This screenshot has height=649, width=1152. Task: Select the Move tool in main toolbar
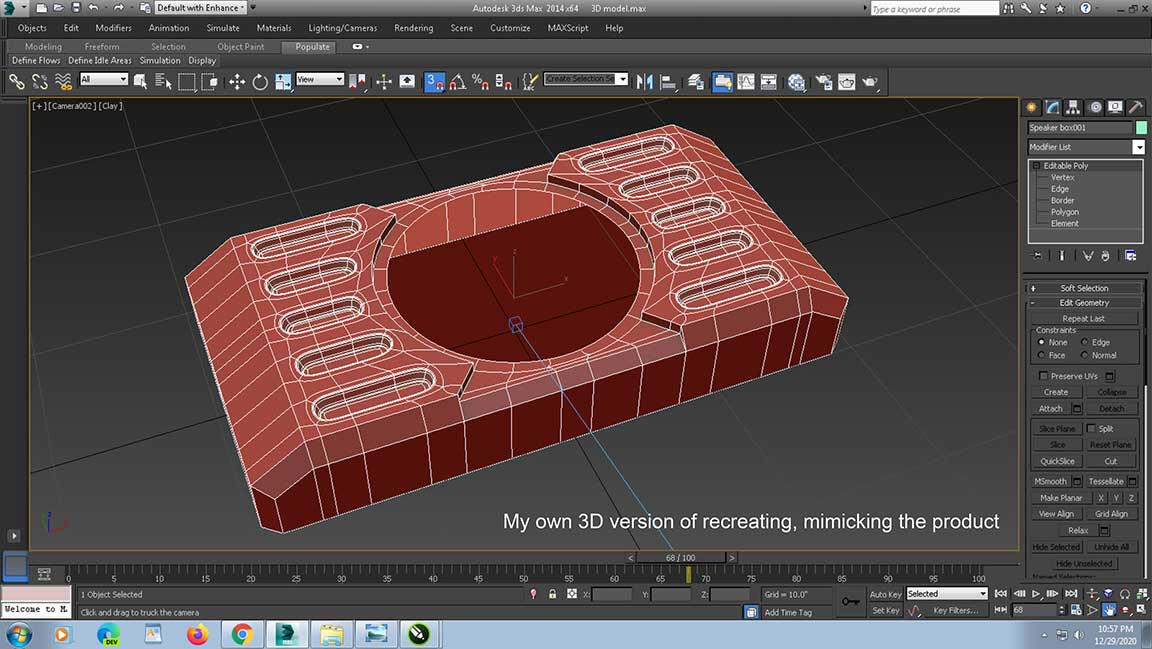[237, 82]
